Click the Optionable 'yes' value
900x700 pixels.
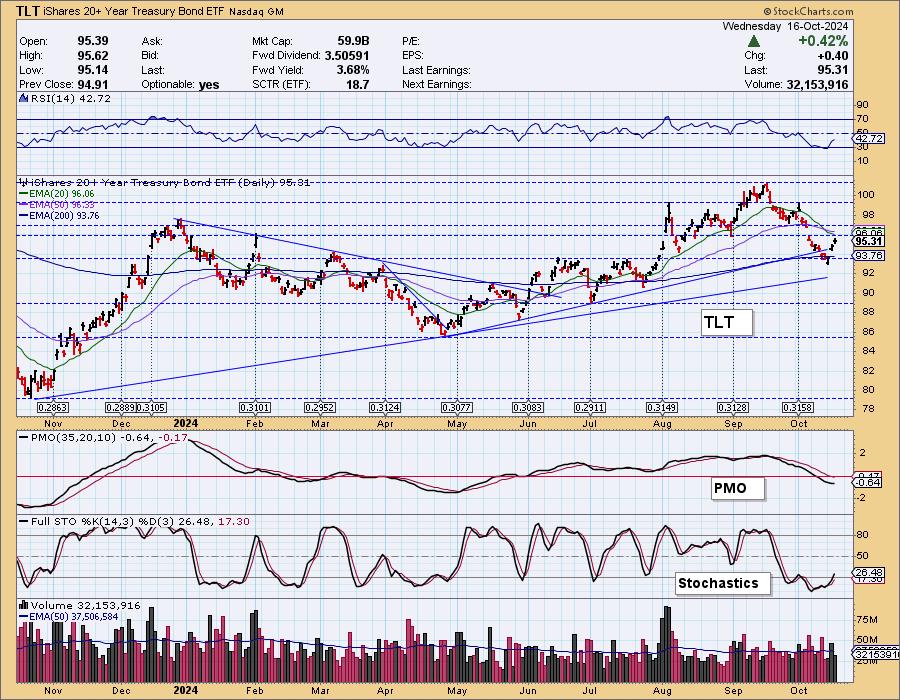pyautogui.click(x=209, y=84)
